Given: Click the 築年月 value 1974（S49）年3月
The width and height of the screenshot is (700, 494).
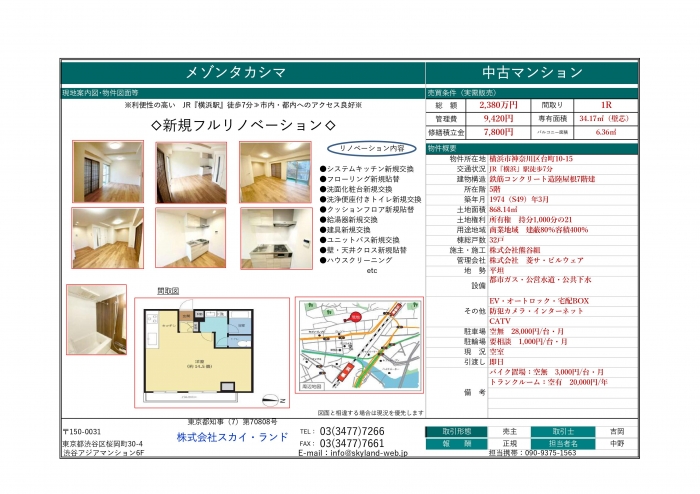Looking at the screenshot, I should (x=519, y=199).
